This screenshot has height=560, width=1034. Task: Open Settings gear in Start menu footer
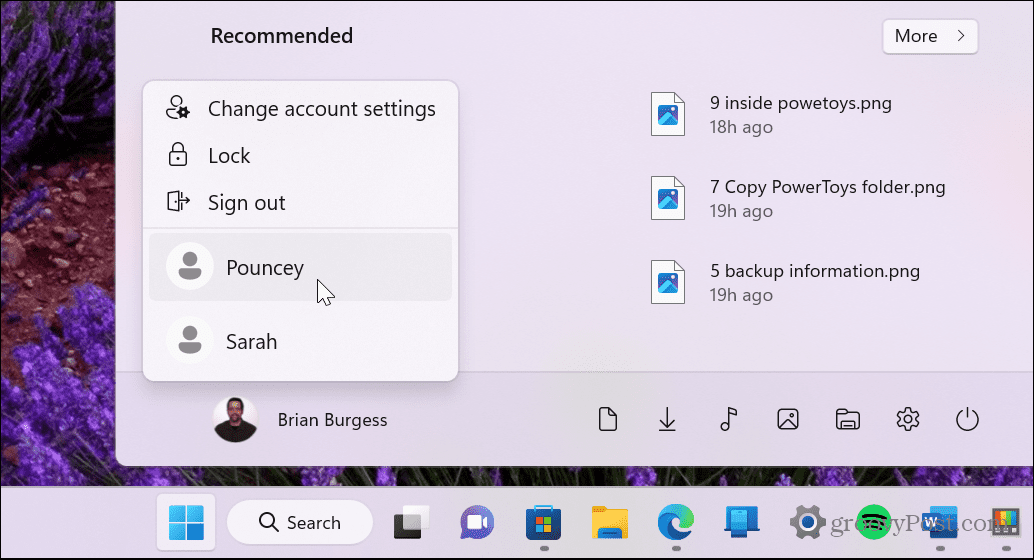[907, 420]
